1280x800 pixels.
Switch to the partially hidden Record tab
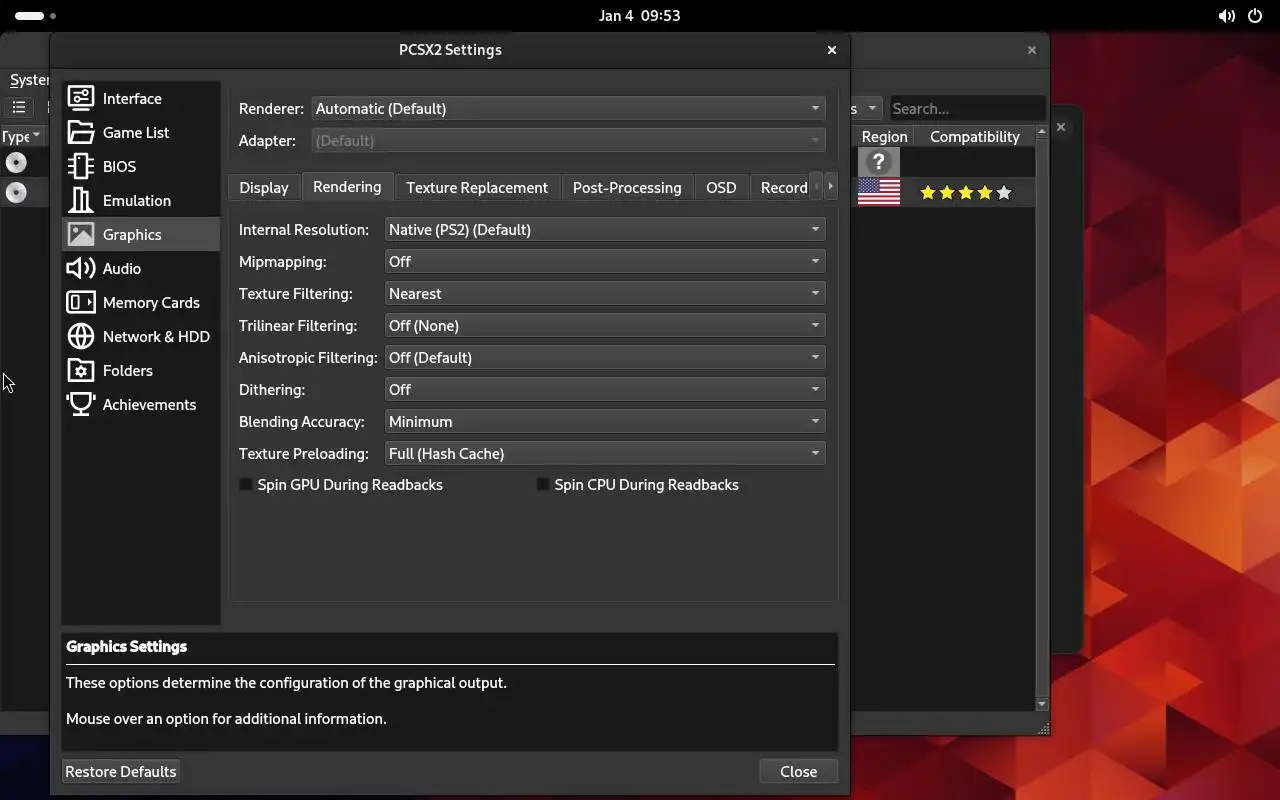(x=781, y=187)
